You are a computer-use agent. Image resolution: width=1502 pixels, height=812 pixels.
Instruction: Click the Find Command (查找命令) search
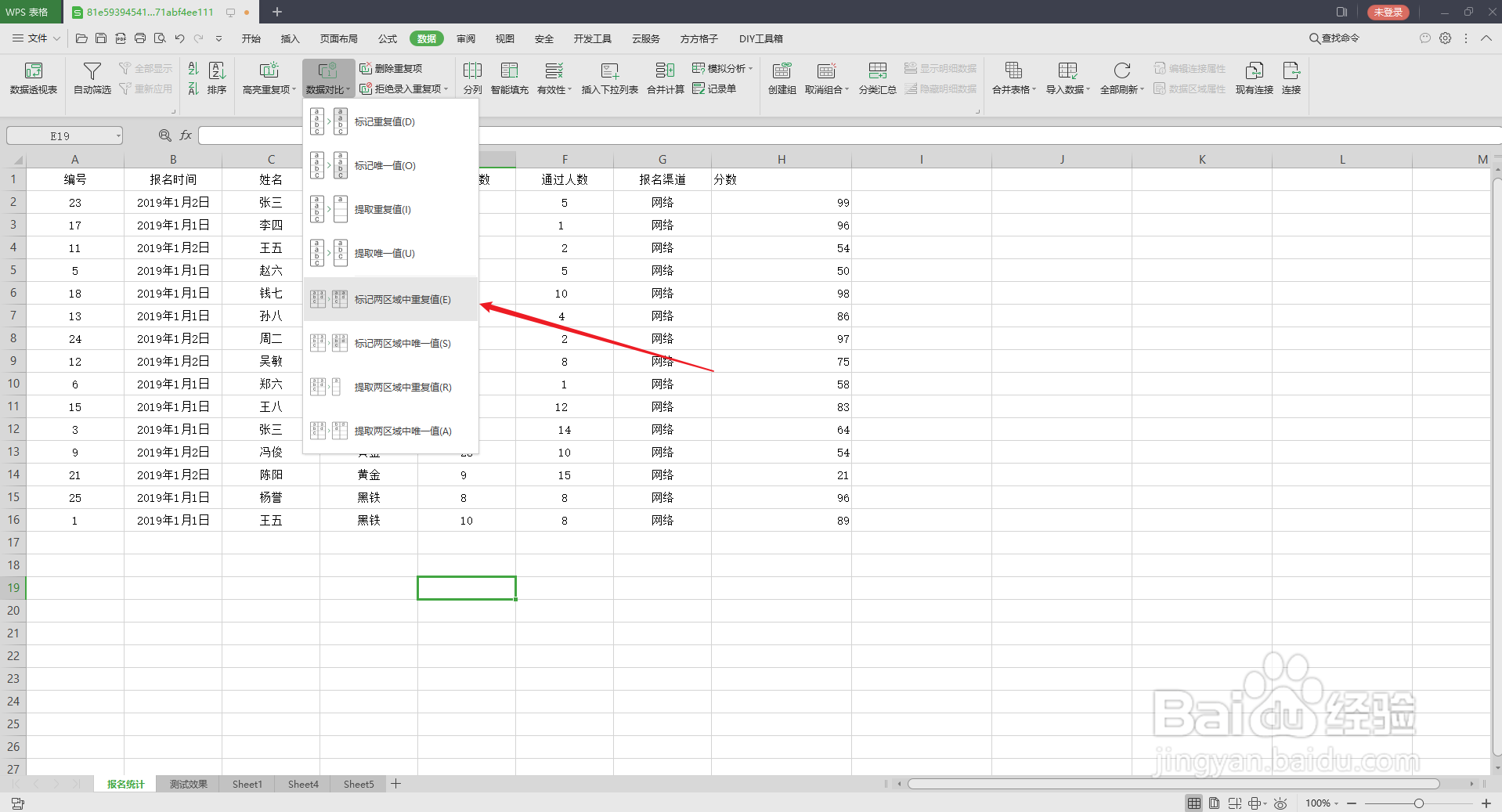point(1334,38)
